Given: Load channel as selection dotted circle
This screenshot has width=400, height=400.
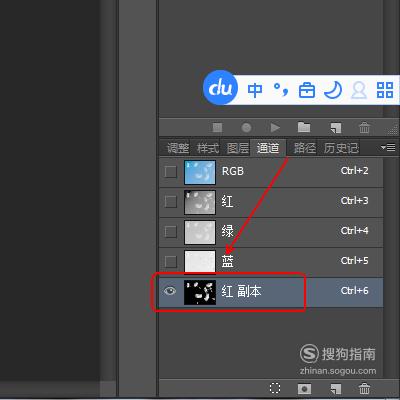Looking at the screenshot, I should click(275, 388).
